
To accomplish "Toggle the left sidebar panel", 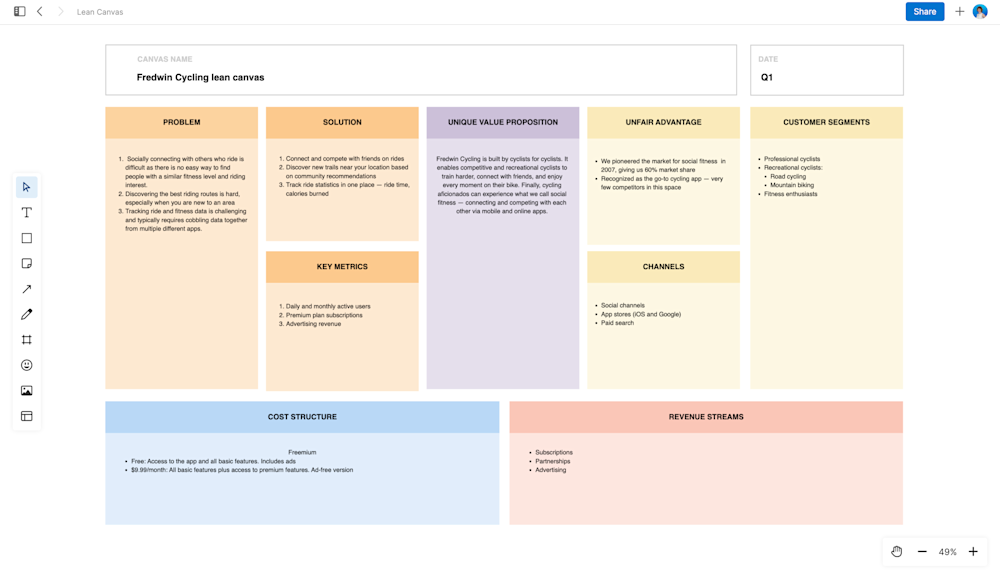I will pyautogui.click(x=18, y=11).
